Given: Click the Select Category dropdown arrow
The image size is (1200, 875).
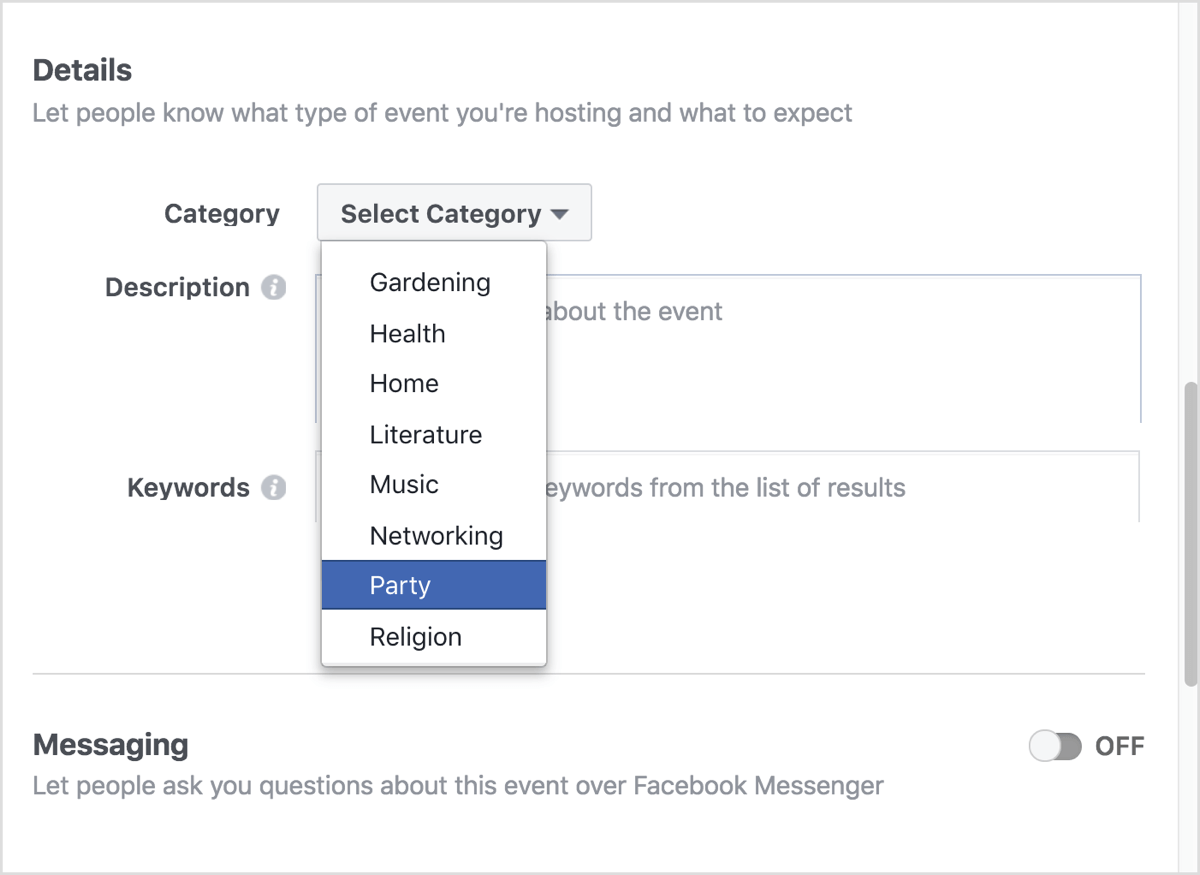Looking at the screenshot, I should click(x=560, y=214).
